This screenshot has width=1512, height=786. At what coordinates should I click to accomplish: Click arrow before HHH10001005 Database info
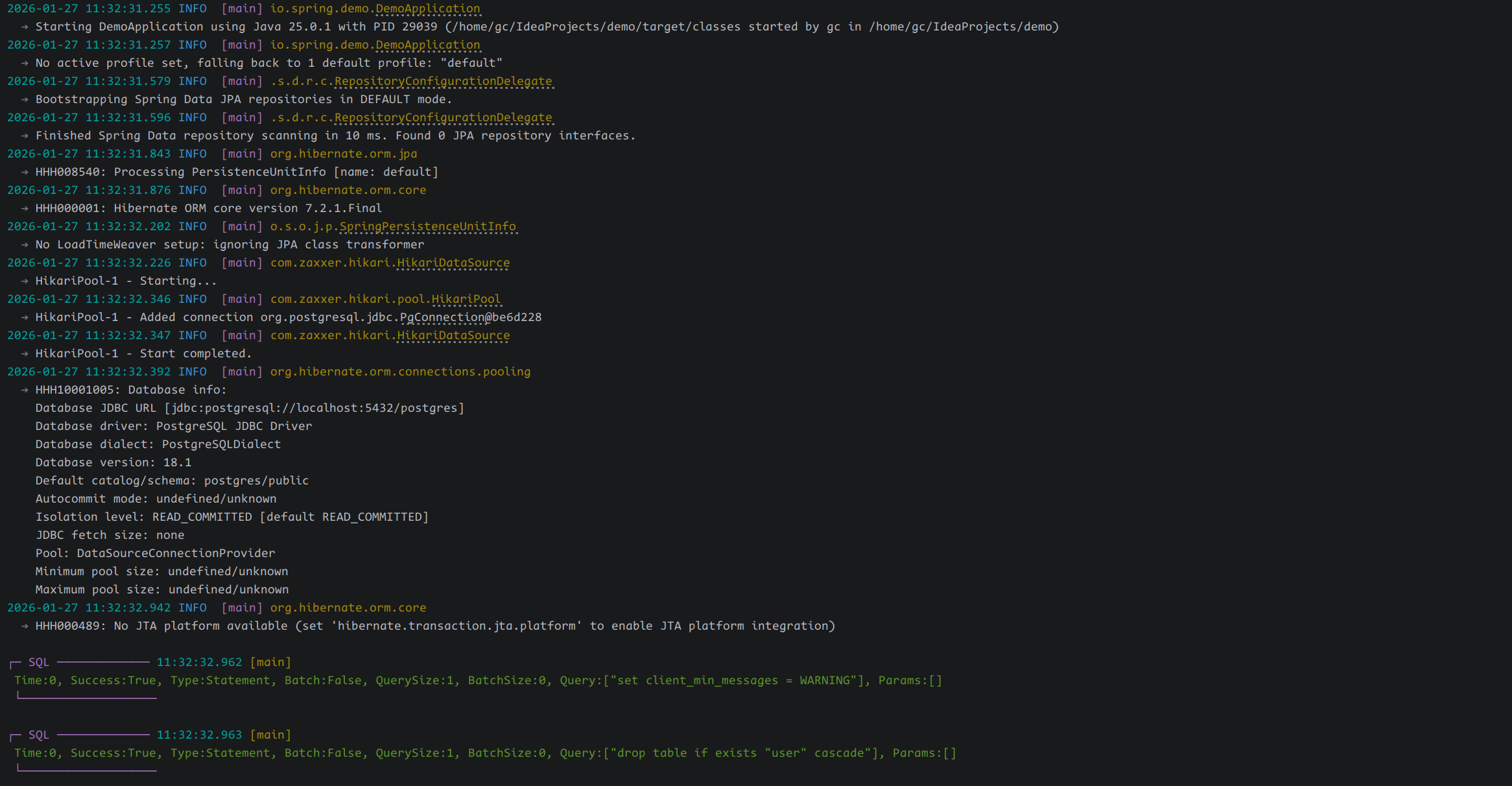click(25, 390)
